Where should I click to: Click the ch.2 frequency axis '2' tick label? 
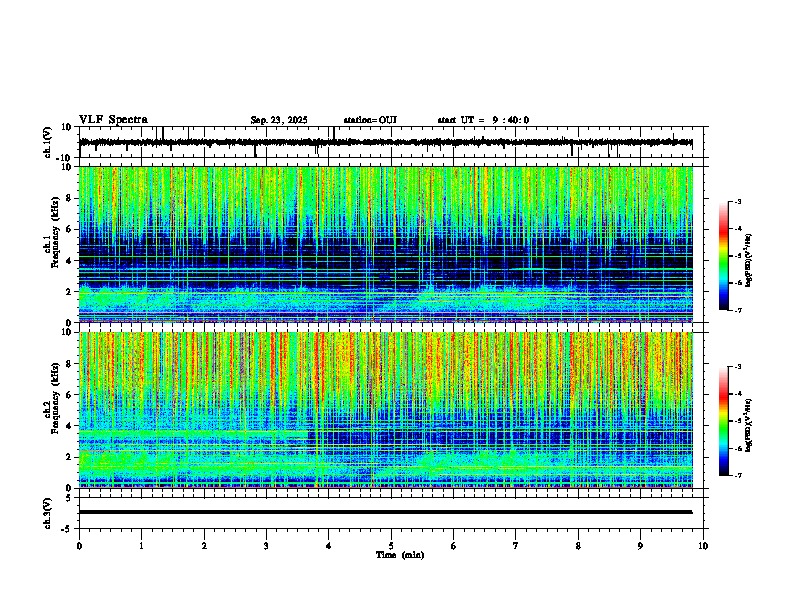click(x=69, y=457)
